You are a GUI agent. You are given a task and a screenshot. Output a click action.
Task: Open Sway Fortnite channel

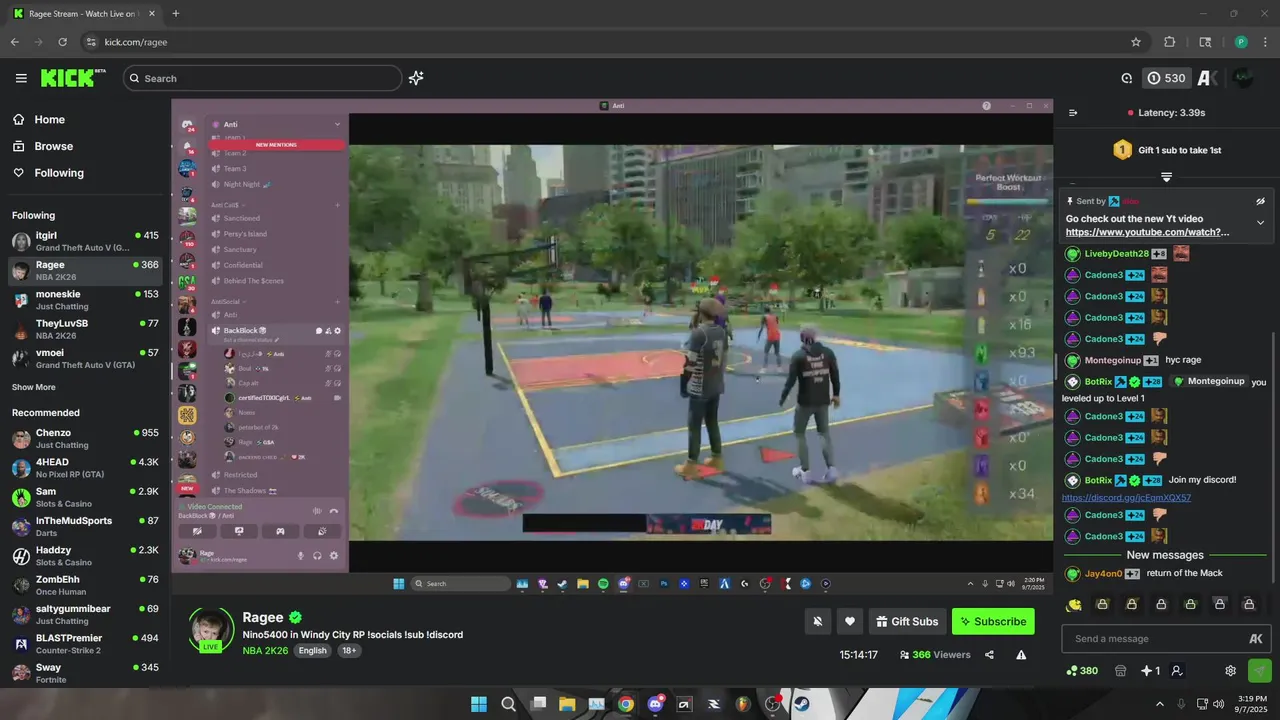(85, 673)
